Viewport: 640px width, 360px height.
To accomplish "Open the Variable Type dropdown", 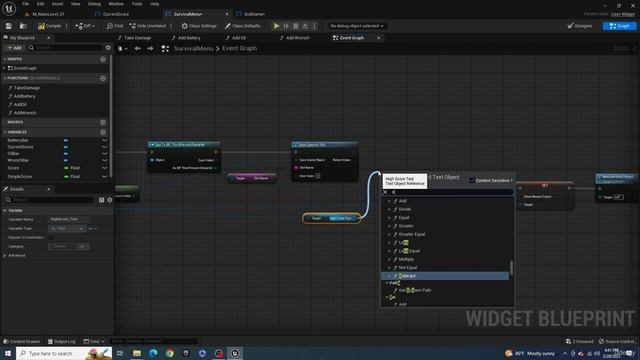I will point(67,229).
